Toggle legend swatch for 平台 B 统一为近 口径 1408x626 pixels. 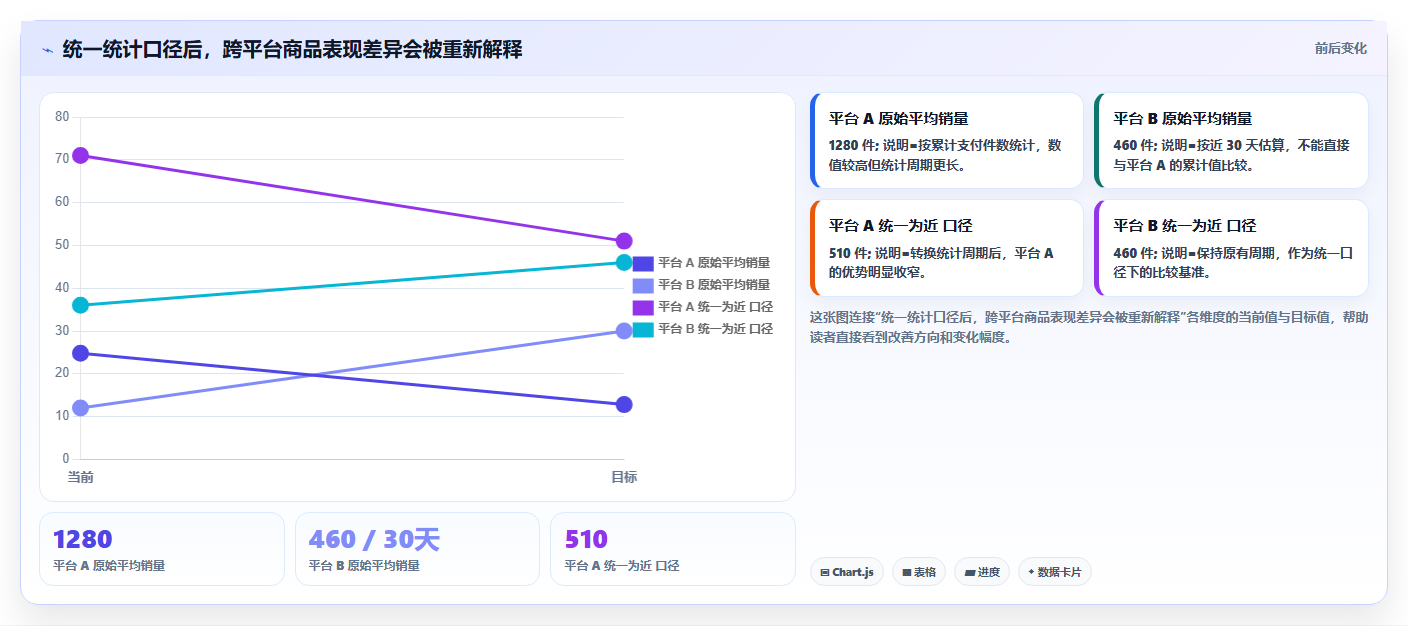point(643,329)
